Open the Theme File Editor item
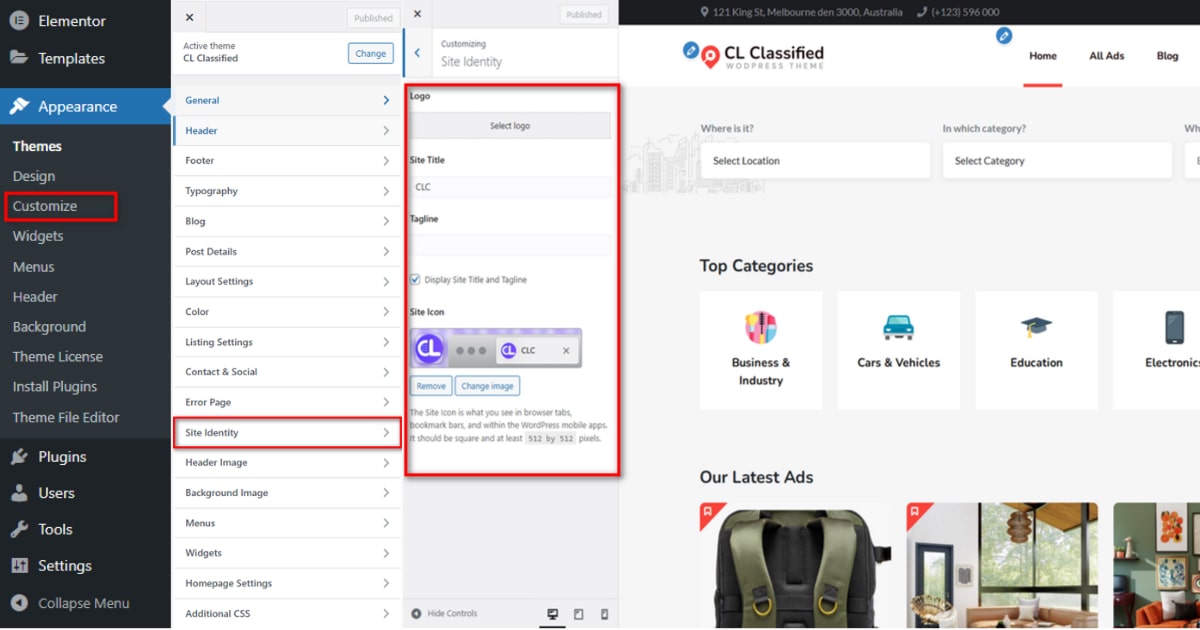This screenshot has height=630, width=1200. pyautogui.click(x=66, y=417)
